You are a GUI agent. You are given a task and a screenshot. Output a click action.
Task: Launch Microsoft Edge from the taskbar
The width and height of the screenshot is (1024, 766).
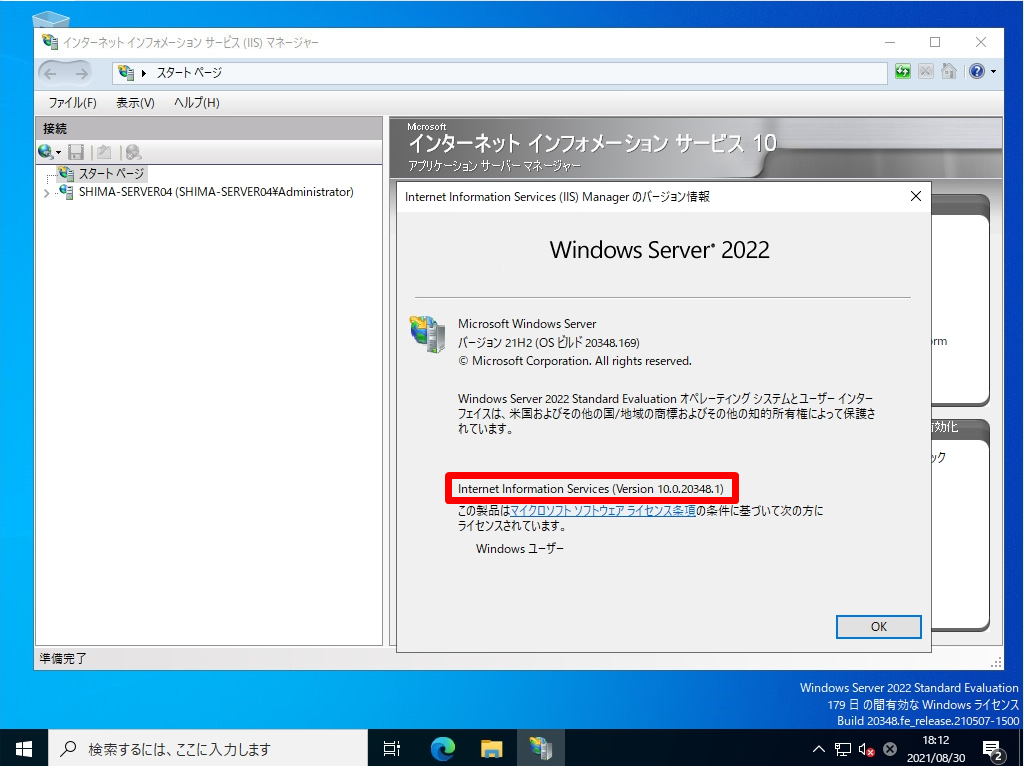click(x=442, y=748)
